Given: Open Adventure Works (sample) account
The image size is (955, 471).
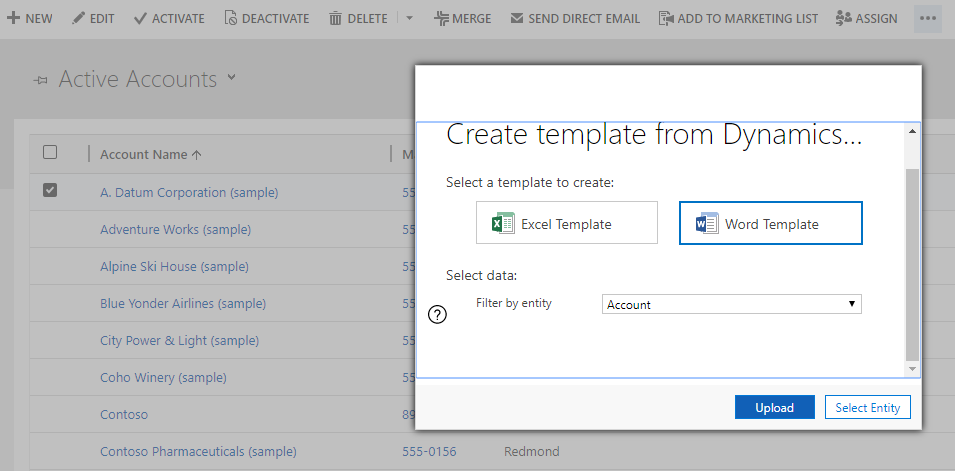Looking at the screenshot, I should 175,230.
